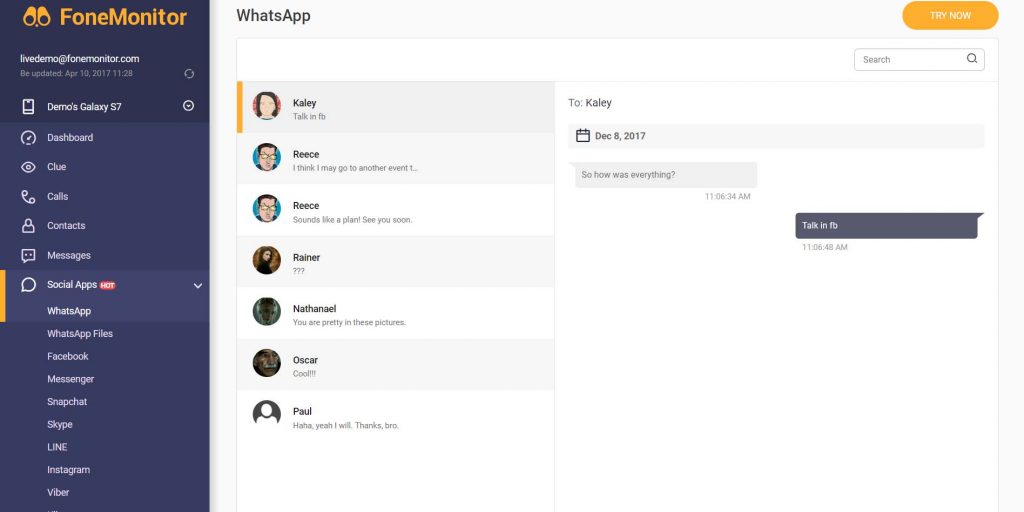This screenshot has width=1024, height=512.
Task: Click the Clue eye icon
Action: (x=28, y=167)
